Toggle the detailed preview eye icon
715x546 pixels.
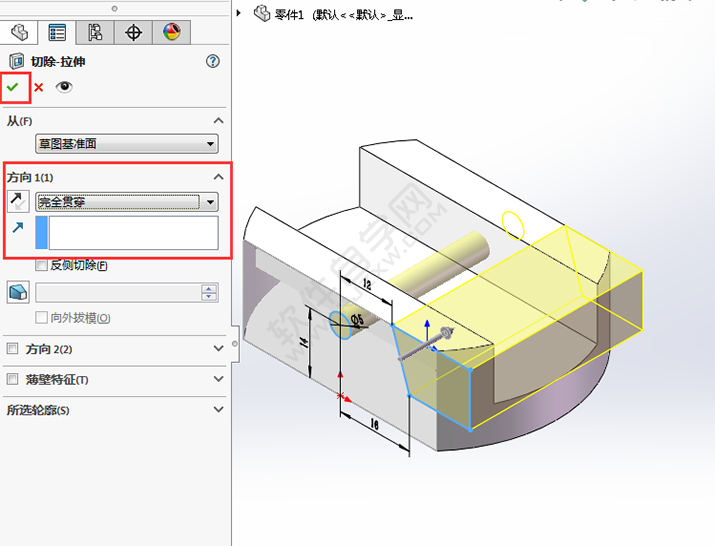click(64, 87)
